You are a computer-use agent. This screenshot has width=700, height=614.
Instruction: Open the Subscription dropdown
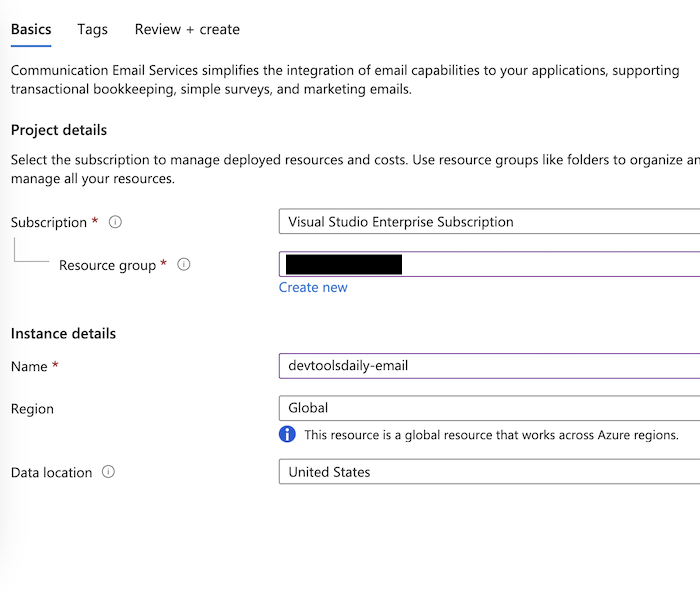pyautogui.click(x=490, y=222)
